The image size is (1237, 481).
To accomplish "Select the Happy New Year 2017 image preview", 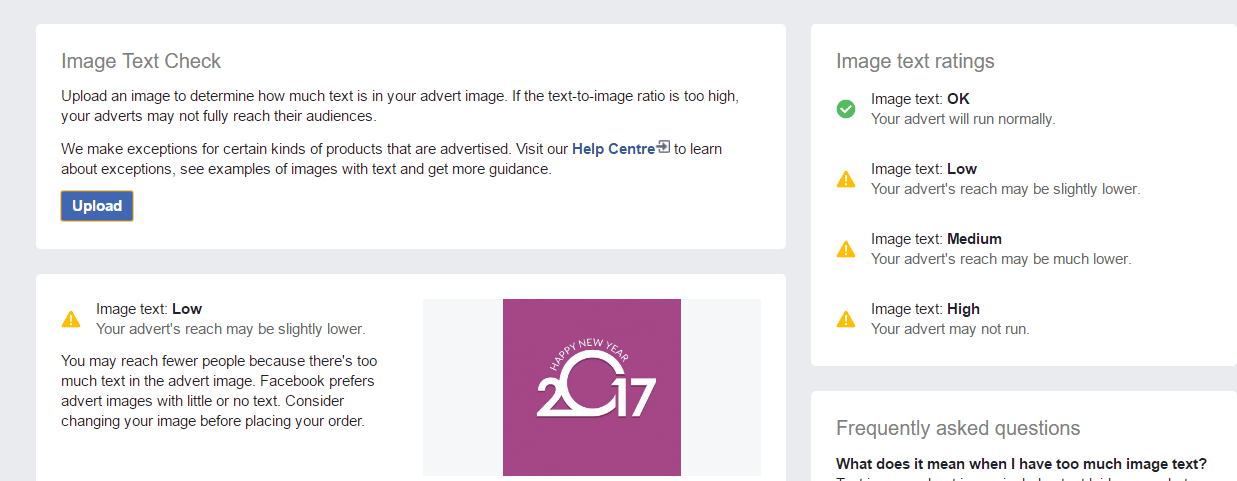I will (x=592, y=387).
